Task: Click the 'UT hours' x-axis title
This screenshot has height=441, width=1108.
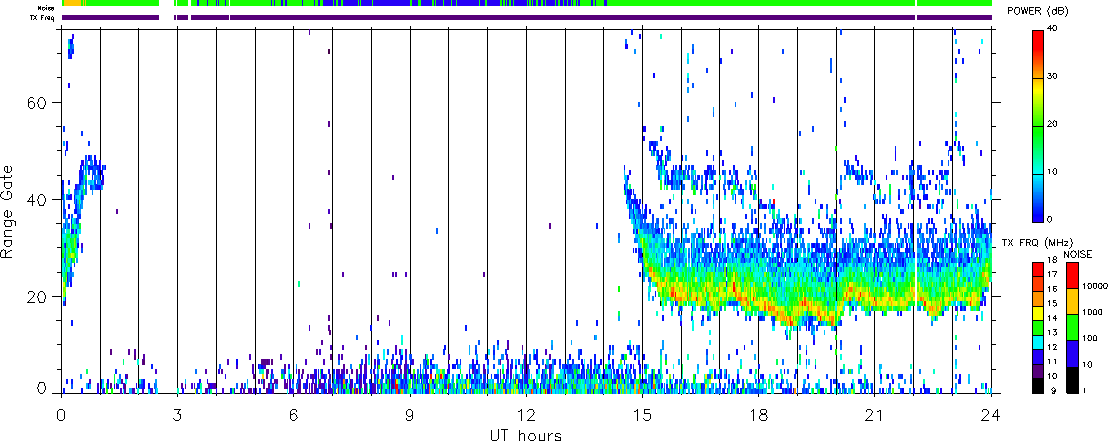Action: 526,434
